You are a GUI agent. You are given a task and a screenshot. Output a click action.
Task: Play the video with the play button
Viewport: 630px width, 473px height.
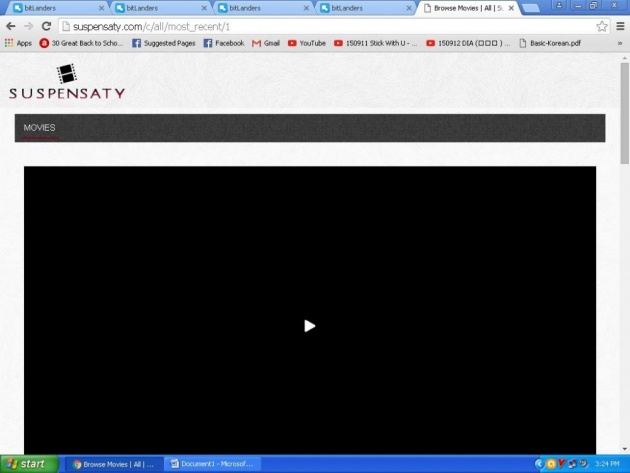(309, 326)
